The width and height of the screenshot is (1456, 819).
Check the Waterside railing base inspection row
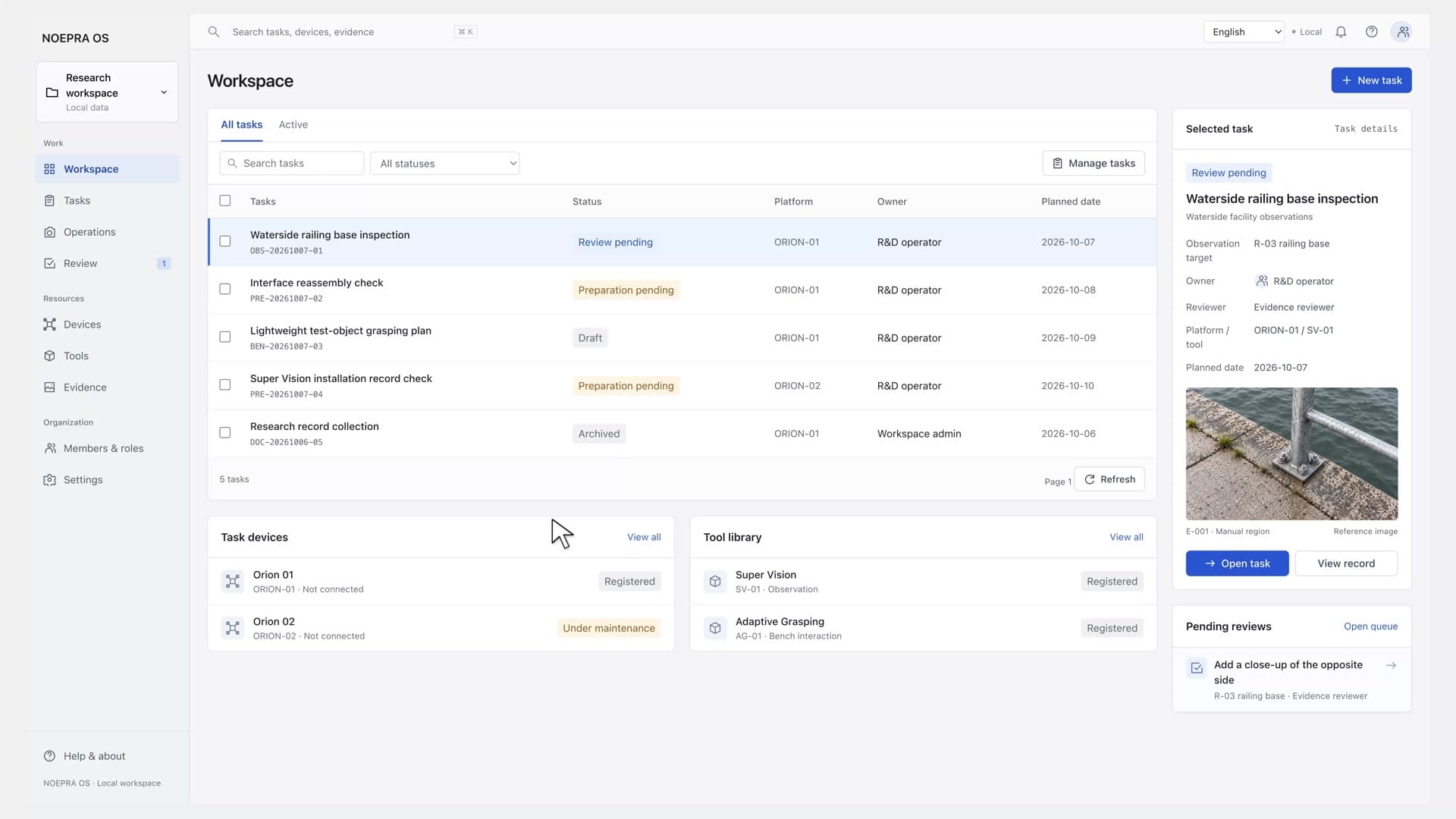tap(225, 241)
